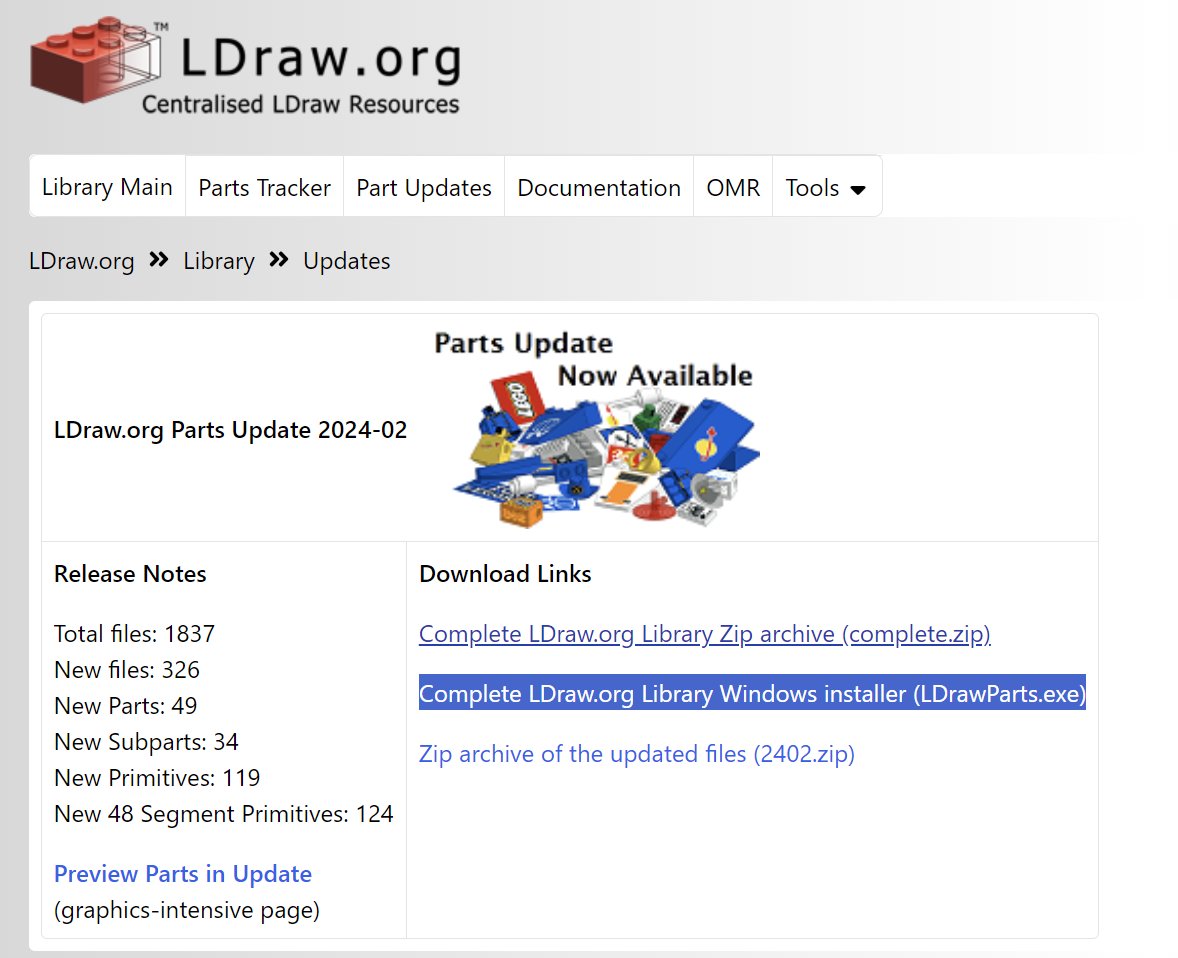Open Part Updates menu item
Viewport: 1178px width, 958px height.
point(424,187)
